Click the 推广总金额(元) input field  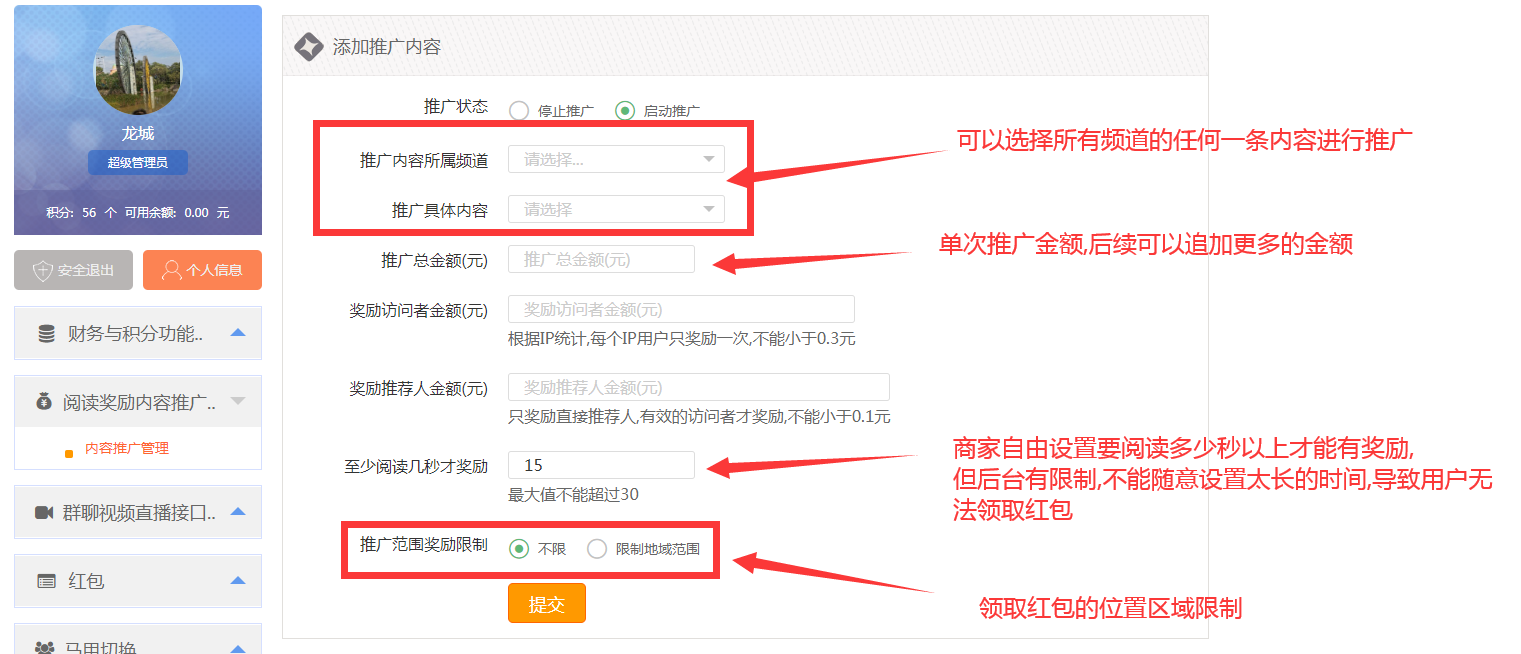point(601,259)
